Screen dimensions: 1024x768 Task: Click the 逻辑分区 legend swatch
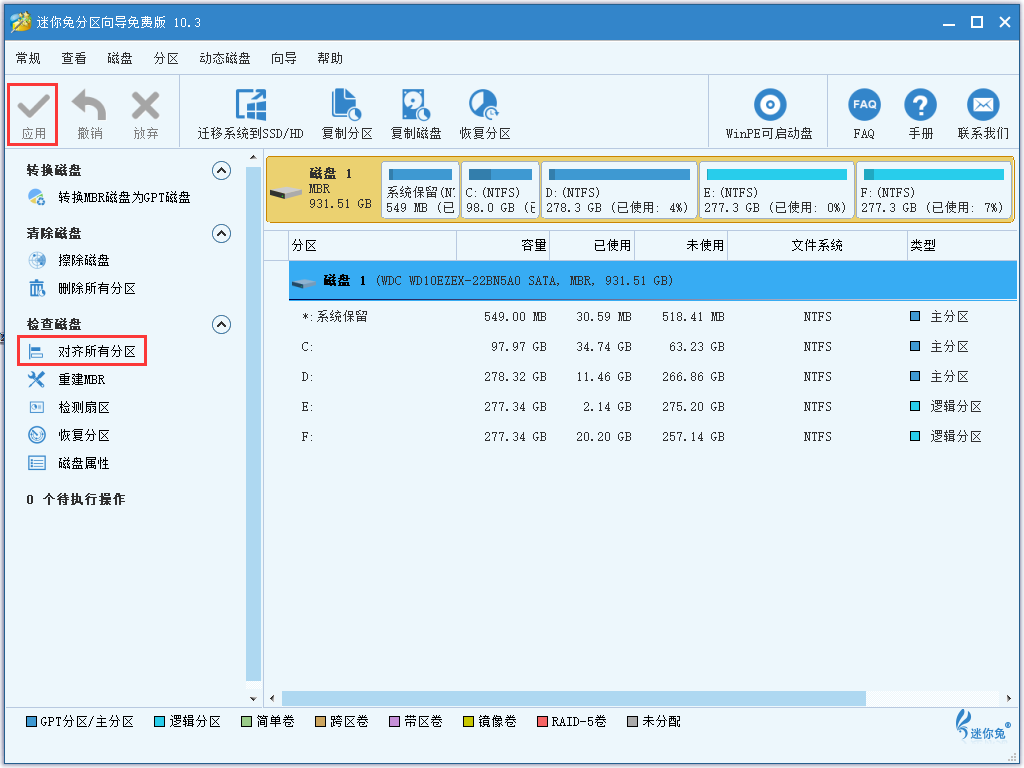pyautogui.click(x=159, y=722)
